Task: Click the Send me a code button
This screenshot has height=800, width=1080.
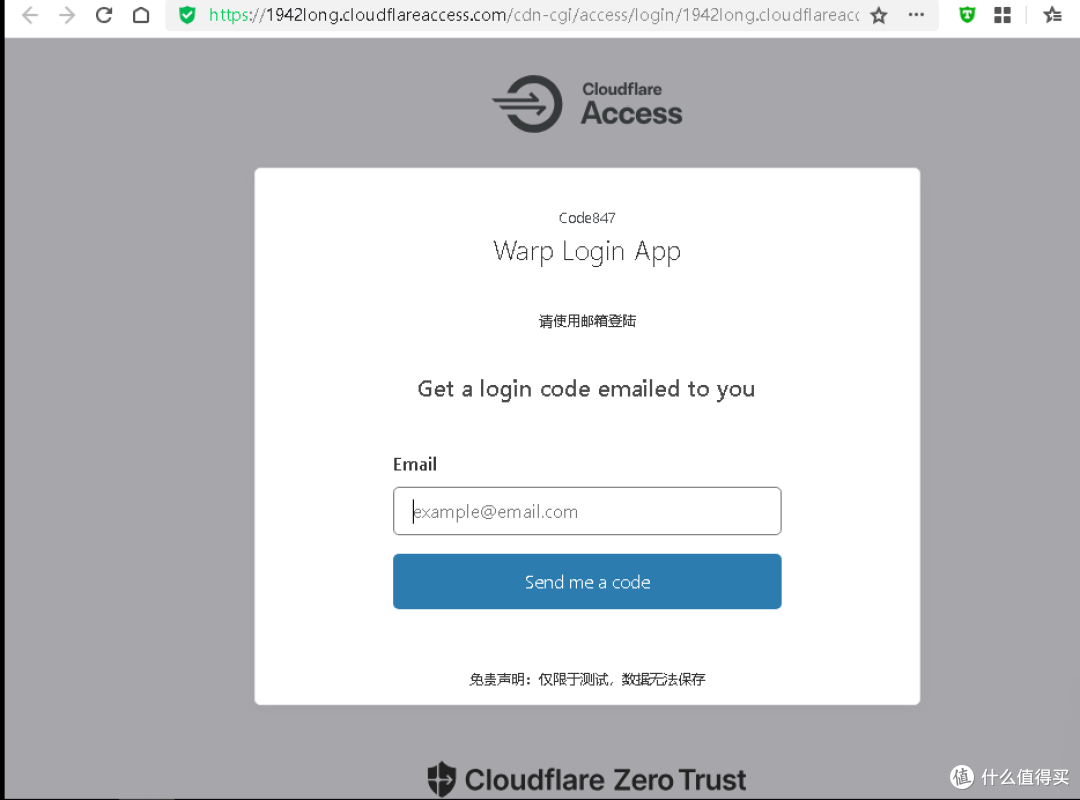Action: tap(587, 582)
